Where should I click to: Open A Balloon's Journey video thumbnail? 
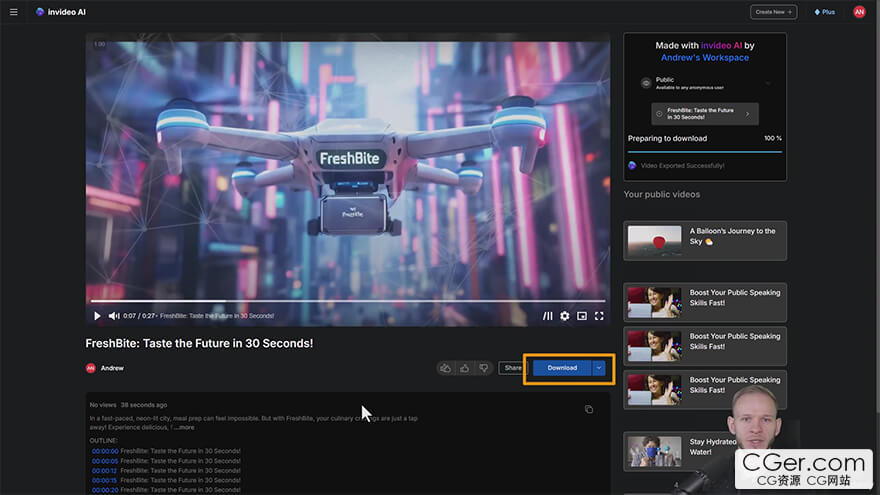[x=654, y=241]
